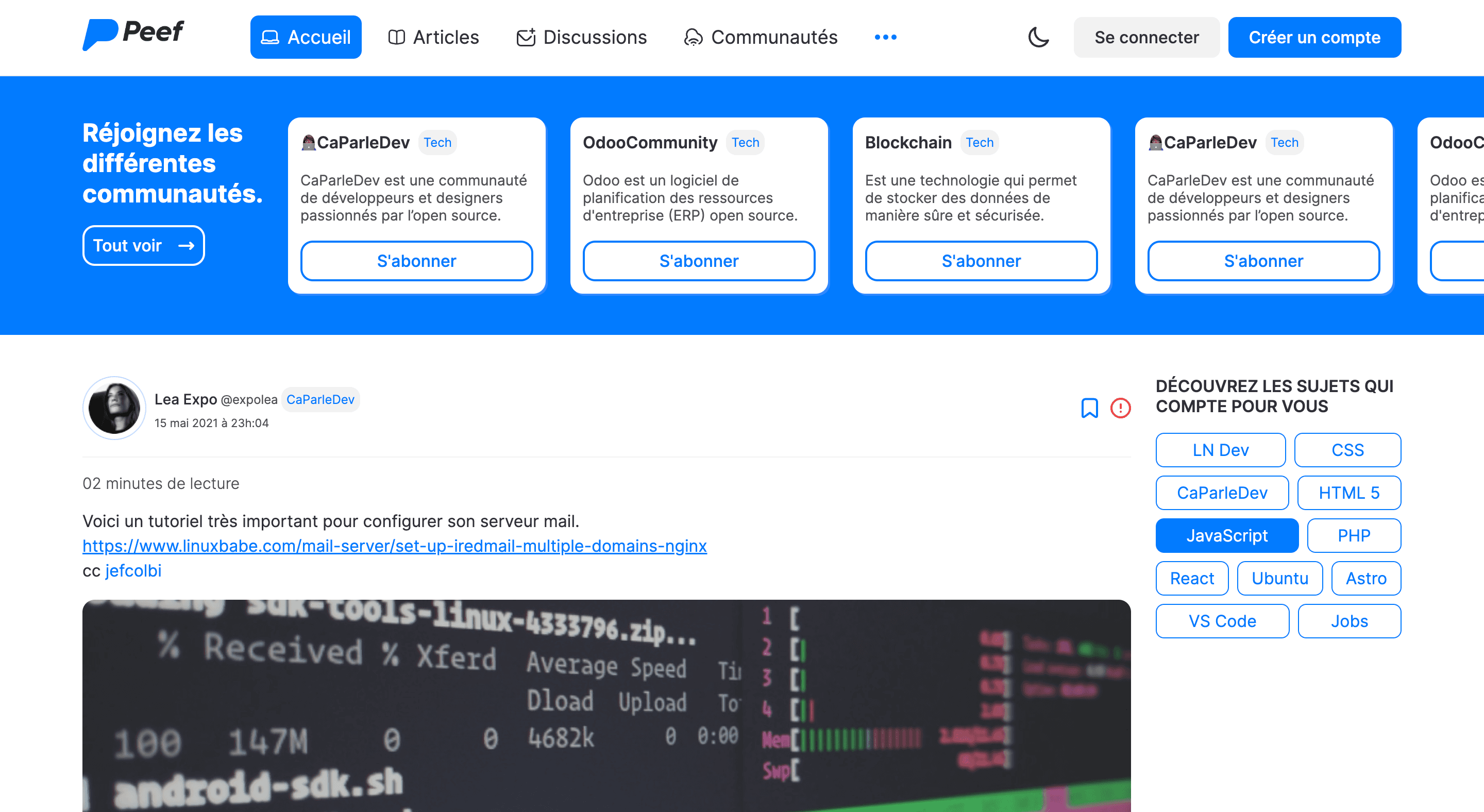
Task: Open the linuxbabe iRedMail tutorial link
Action: [x=394, y=545]
